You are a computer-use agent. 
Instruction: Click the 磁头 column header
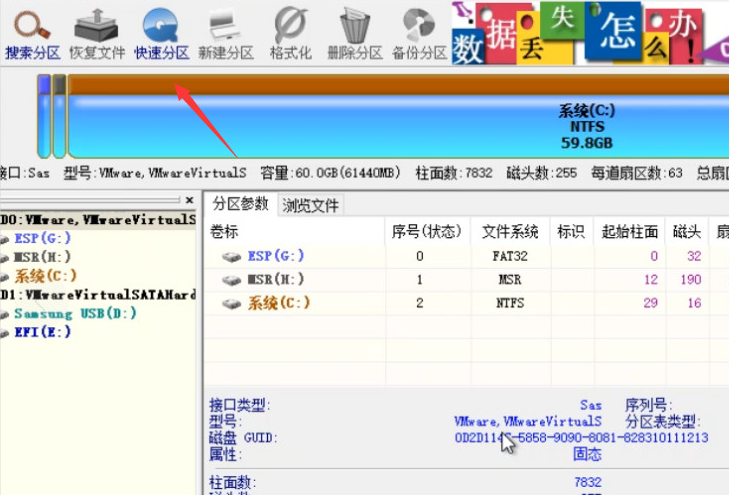click(x=687, y=231)
